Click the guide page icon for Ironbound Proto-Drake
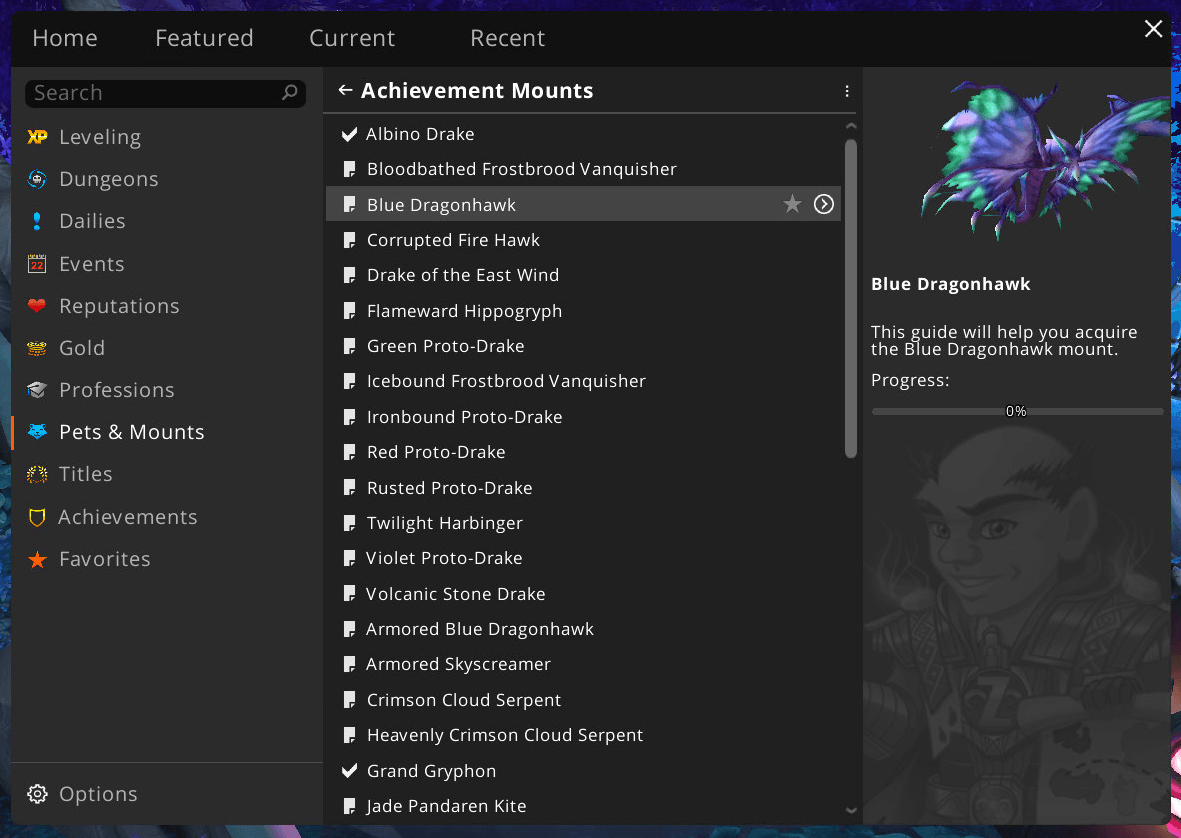 click(349, 417)
